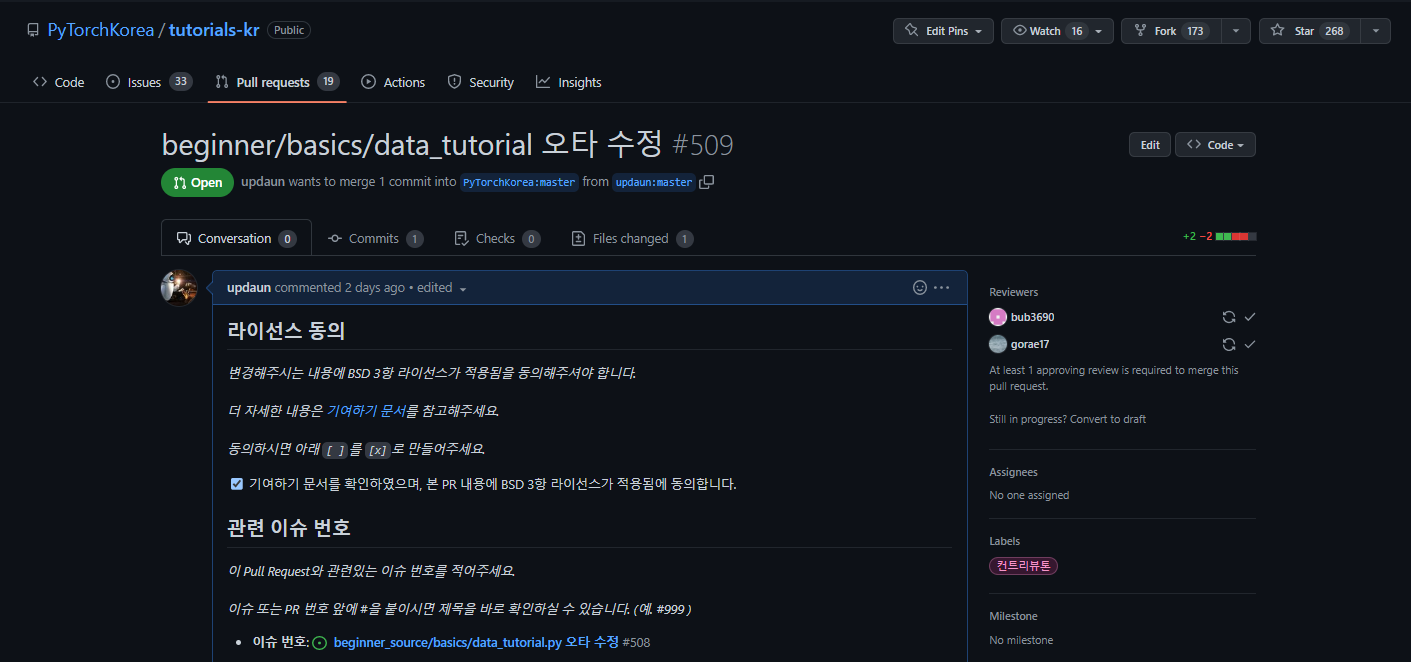The width and height of the screenshot is (1411, 662).
Task: Copy the head branch name icon
Action: click(707, 182)
